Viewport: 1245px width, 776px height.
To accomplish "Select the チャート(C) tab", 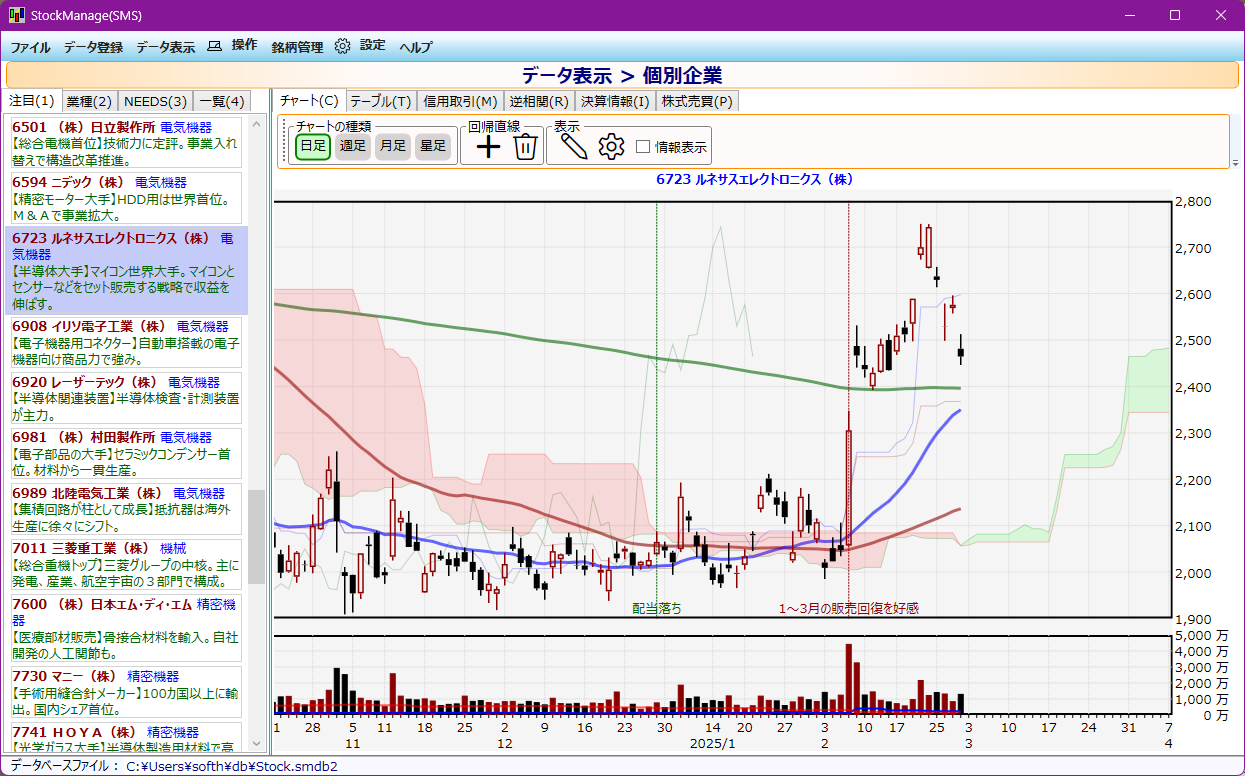I will click(x=309, y=101).
